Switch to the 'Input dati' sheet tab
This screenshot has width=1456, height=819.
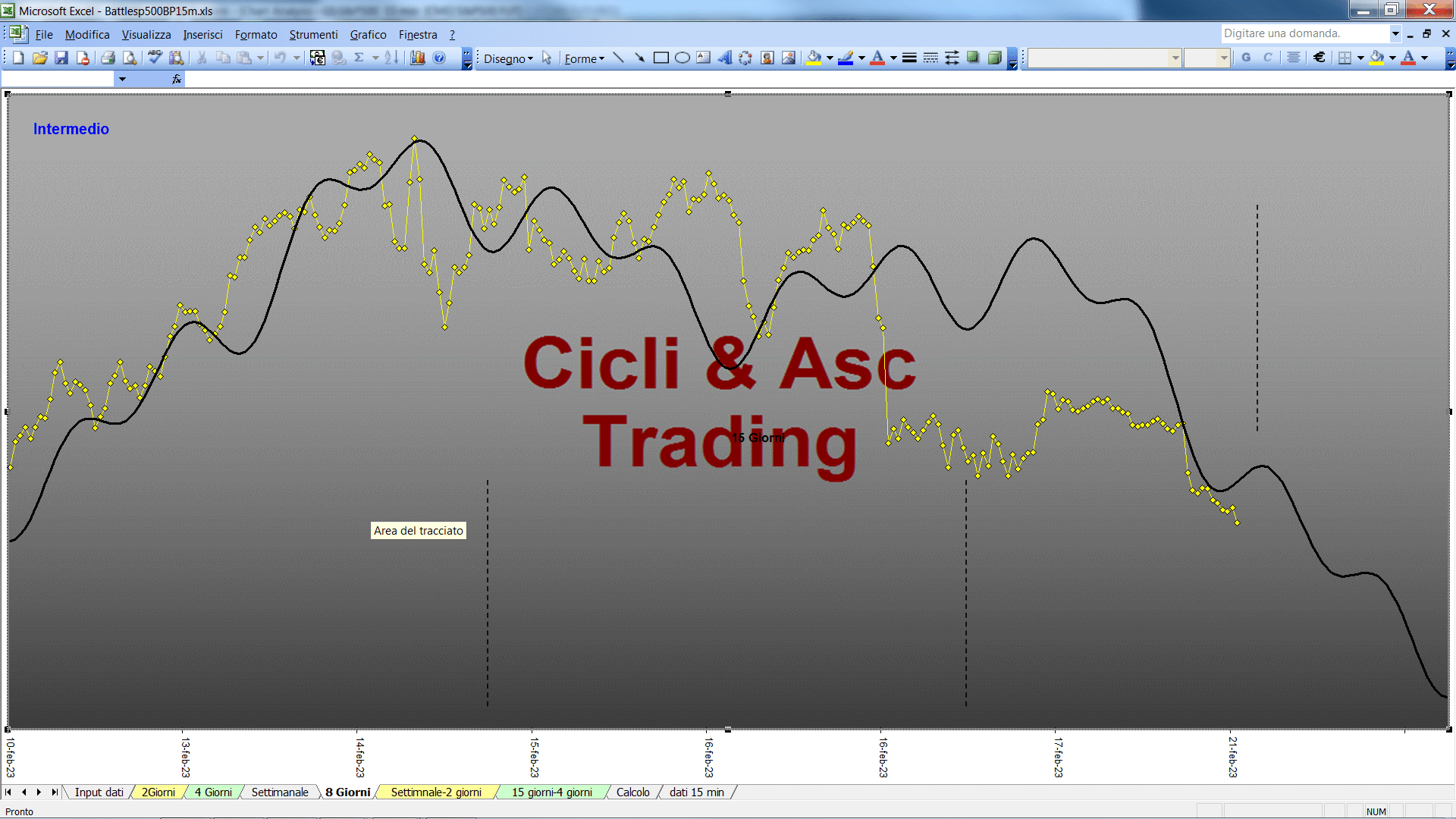pyautogui.click(x=99, y=792)
